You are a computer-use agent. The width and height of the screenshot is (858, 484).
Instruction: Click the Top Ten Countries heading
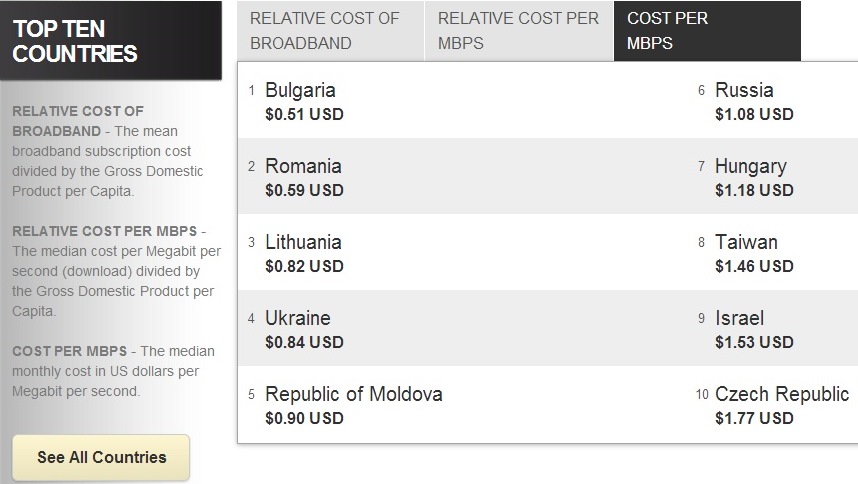point(75,41)
